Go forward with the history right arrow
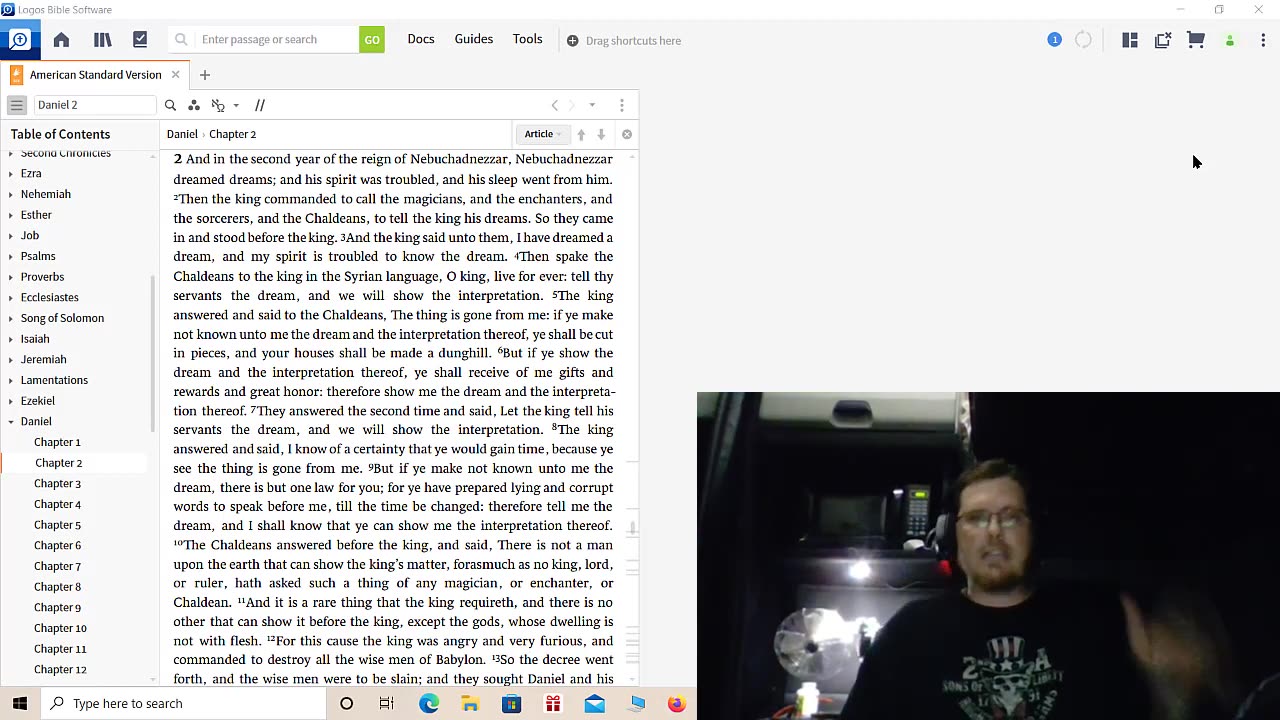 coord(572,105)
